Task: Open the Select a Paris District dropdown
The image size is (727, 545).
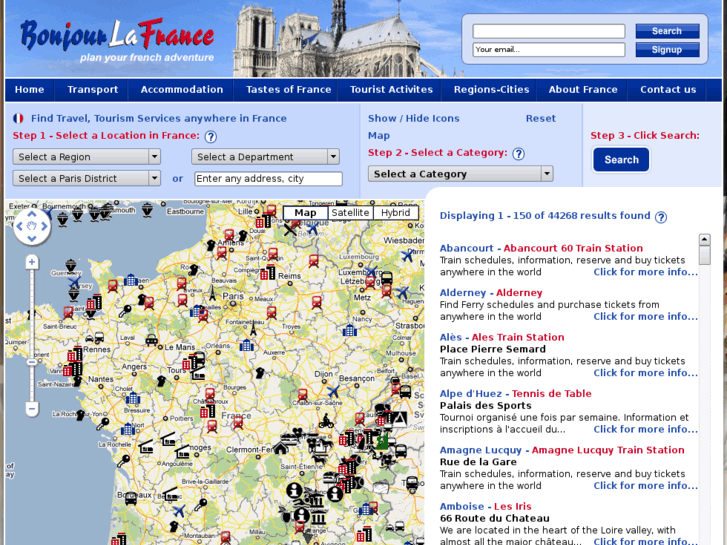Action: [x=87, y=178]
